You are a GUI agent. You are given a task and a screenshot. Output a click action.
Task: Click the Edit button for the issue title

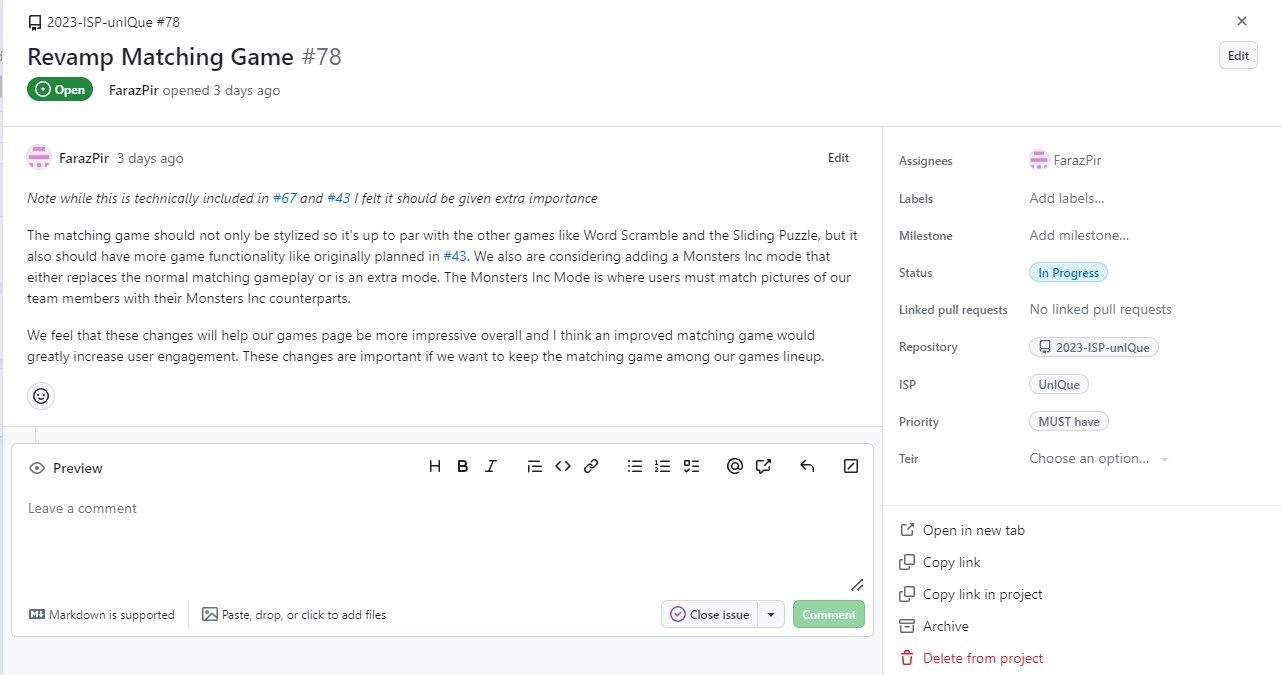pos(1237,55)
